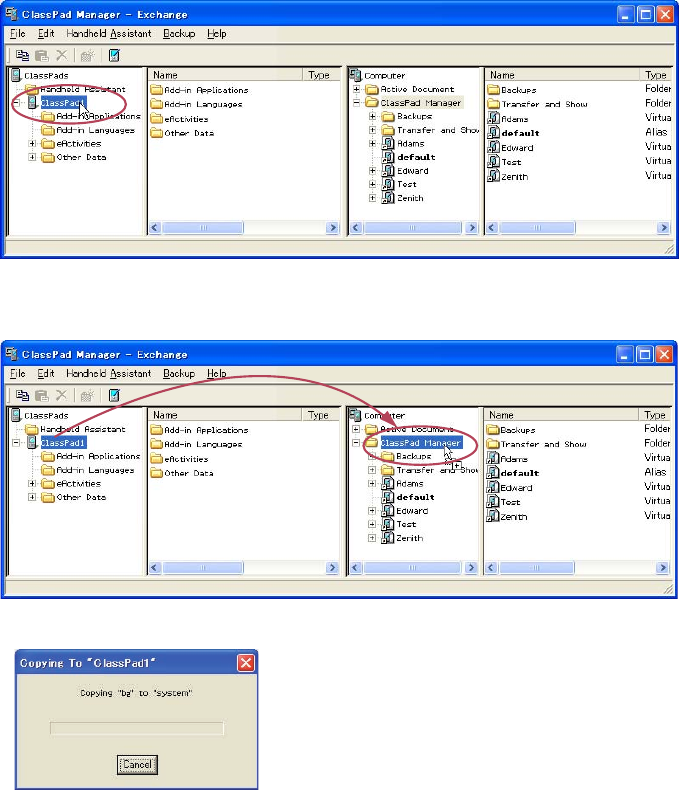Maximize the lower ClassPad Manager window
This screenshot has width=679, height=790.
645,355
